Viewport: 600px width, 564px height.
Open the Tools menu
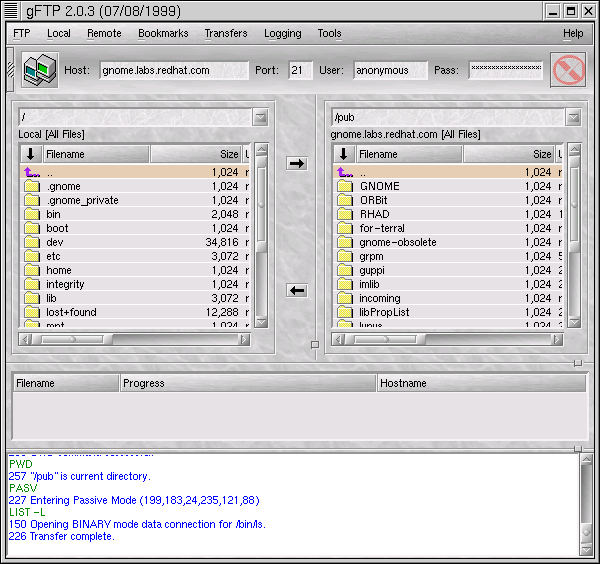(x=329, y=34)
